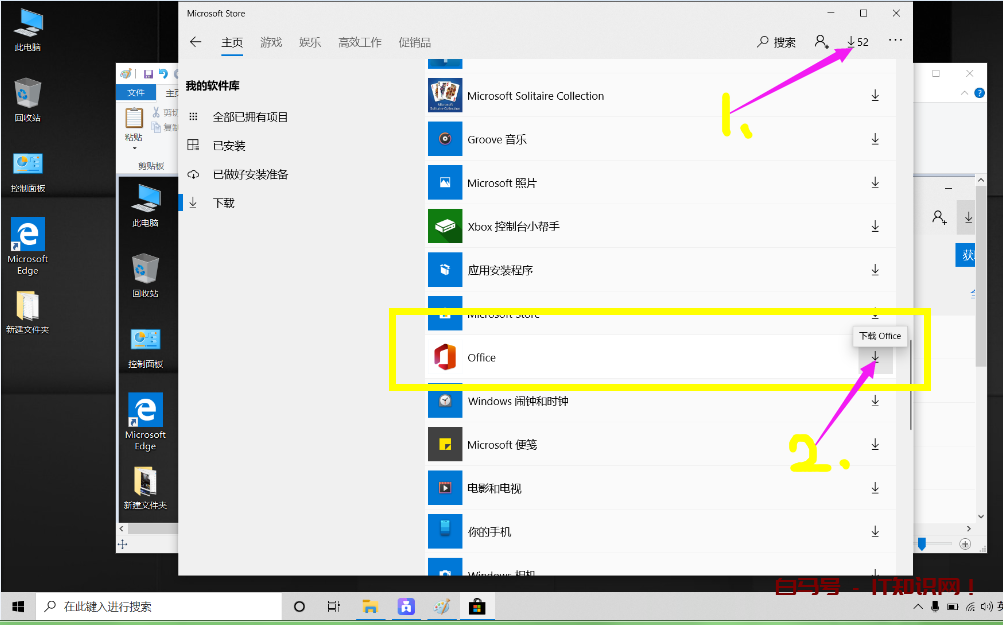1003x625 pixels.
Task: Open the three-dot more options menu
Action: (x=894, y=42)
